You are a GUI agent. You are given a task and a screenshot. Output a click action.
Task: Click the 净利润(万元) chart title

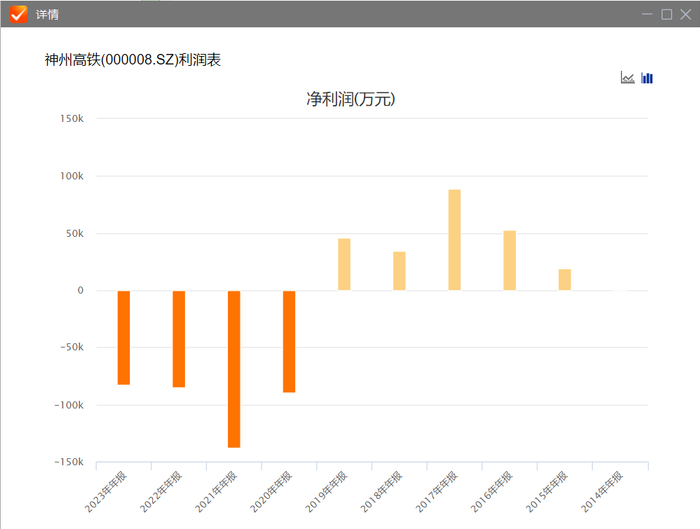click(x=350, y=99)
